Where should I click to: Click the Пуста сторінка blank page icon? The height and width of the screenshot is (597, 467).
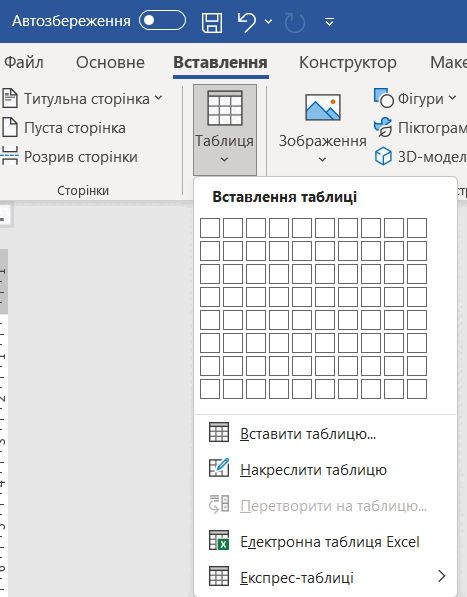(x=10, y=128)
